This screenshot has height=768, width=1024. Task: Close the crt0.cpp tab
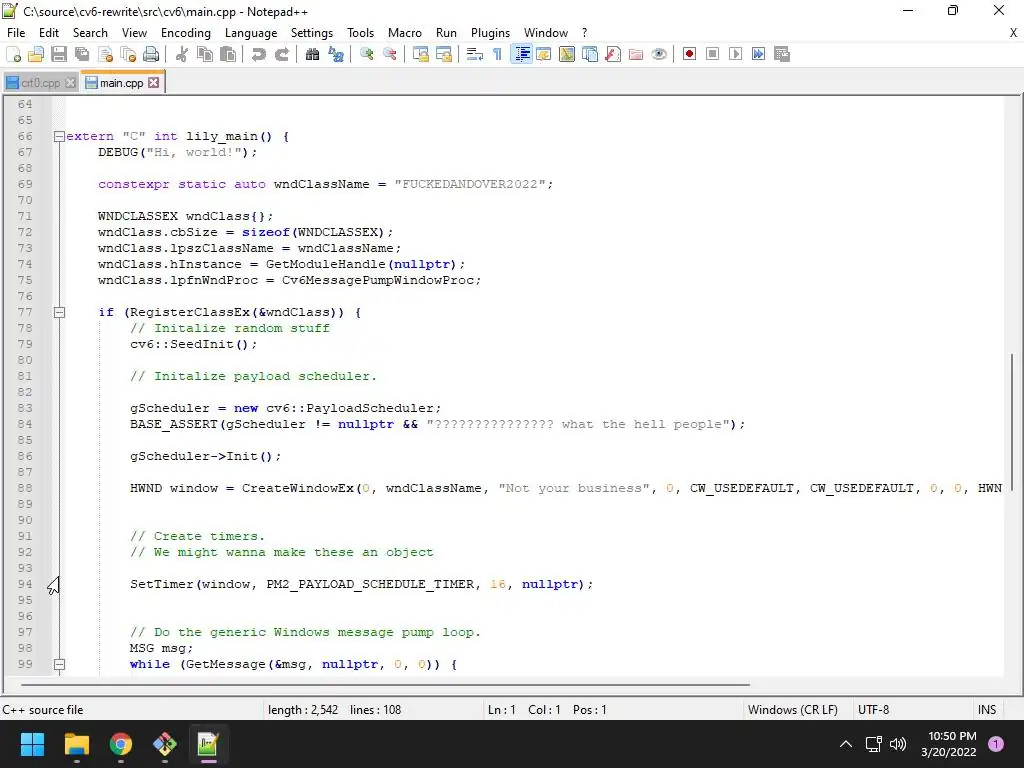(x=71, y=83)
